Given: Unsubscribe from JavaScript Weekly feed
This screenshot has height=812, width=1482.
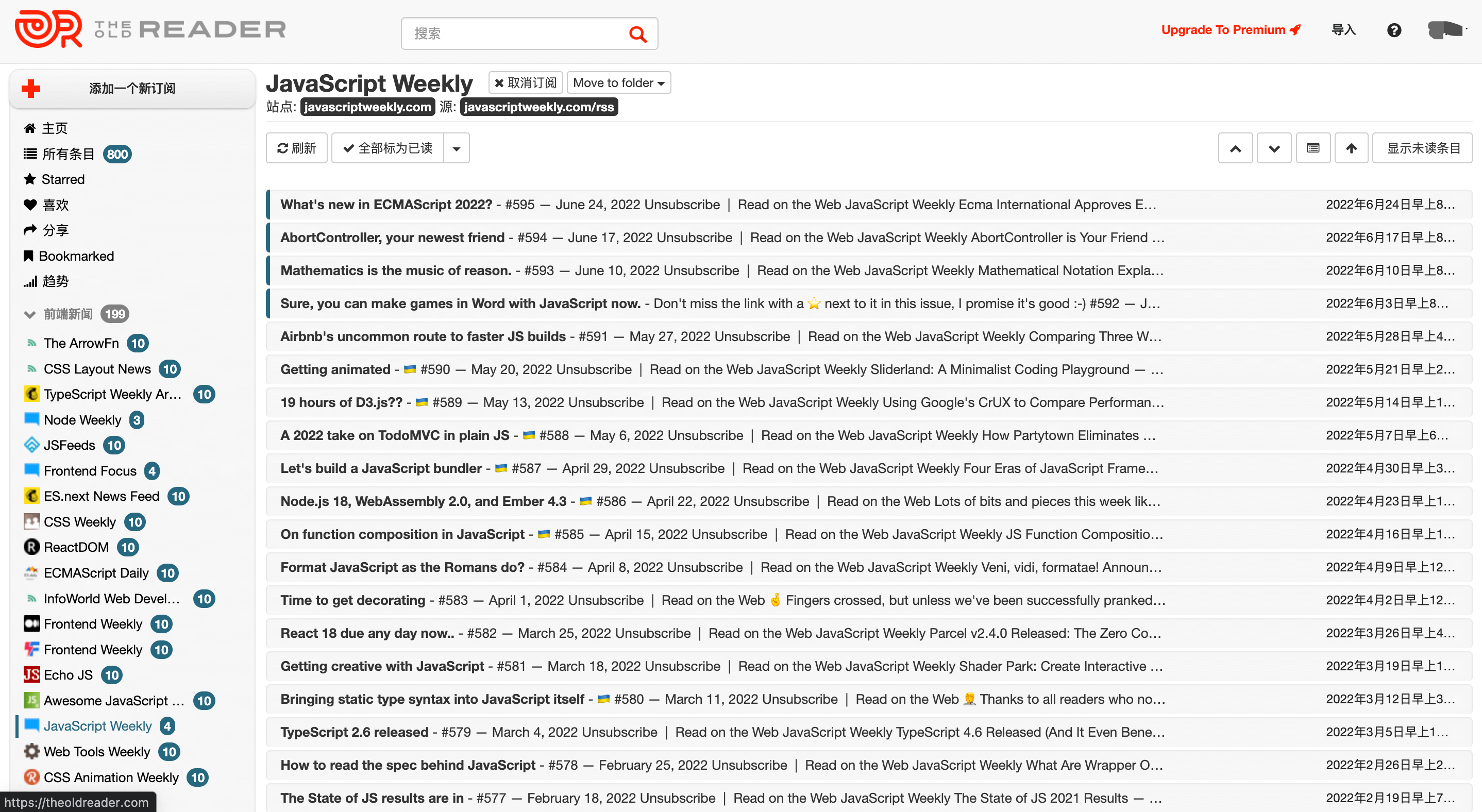Looking at the screenshot, I should (x=525, y=83).
